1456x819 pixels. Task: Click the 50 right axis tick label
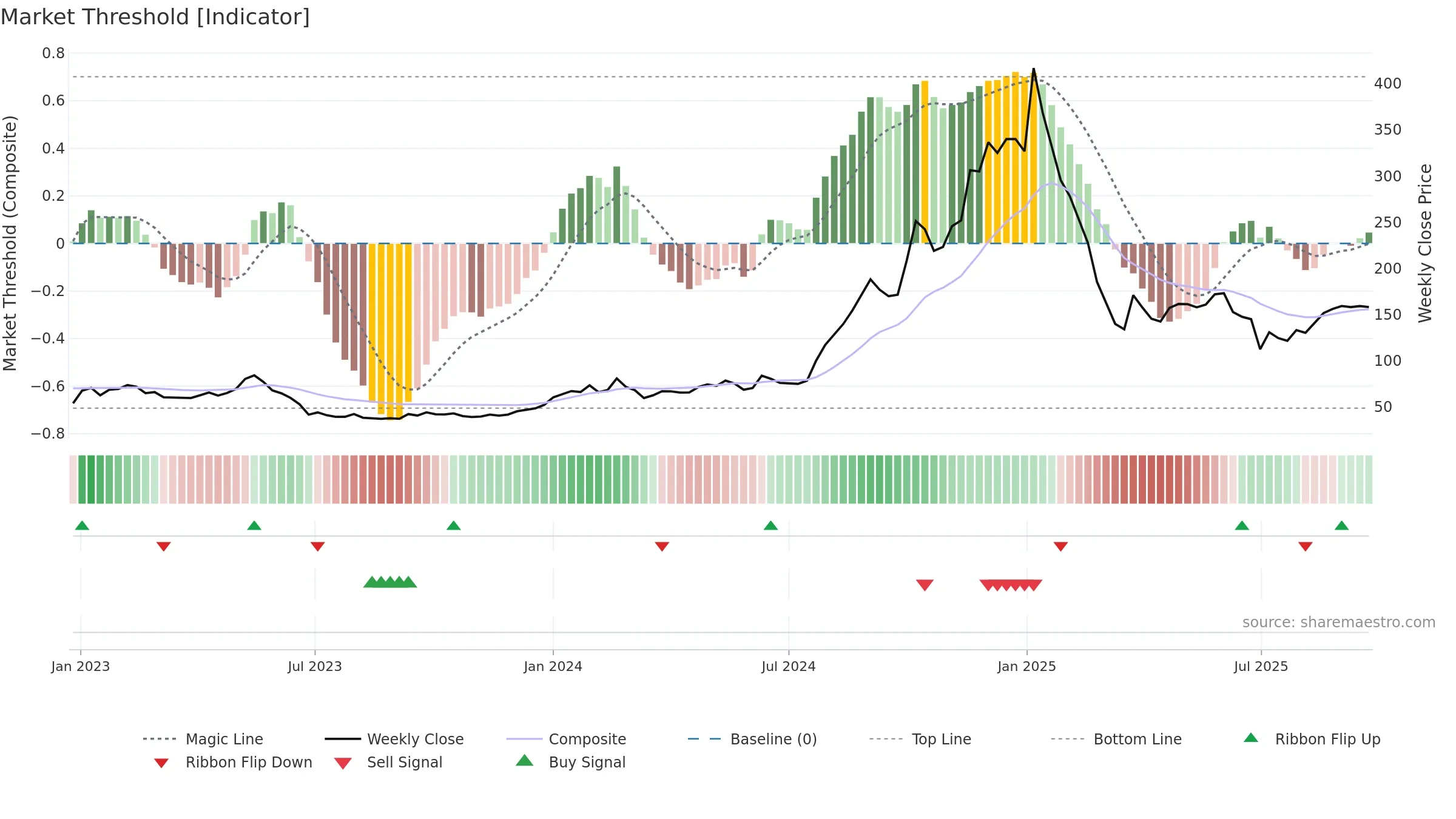click(x=1383, y=407)
